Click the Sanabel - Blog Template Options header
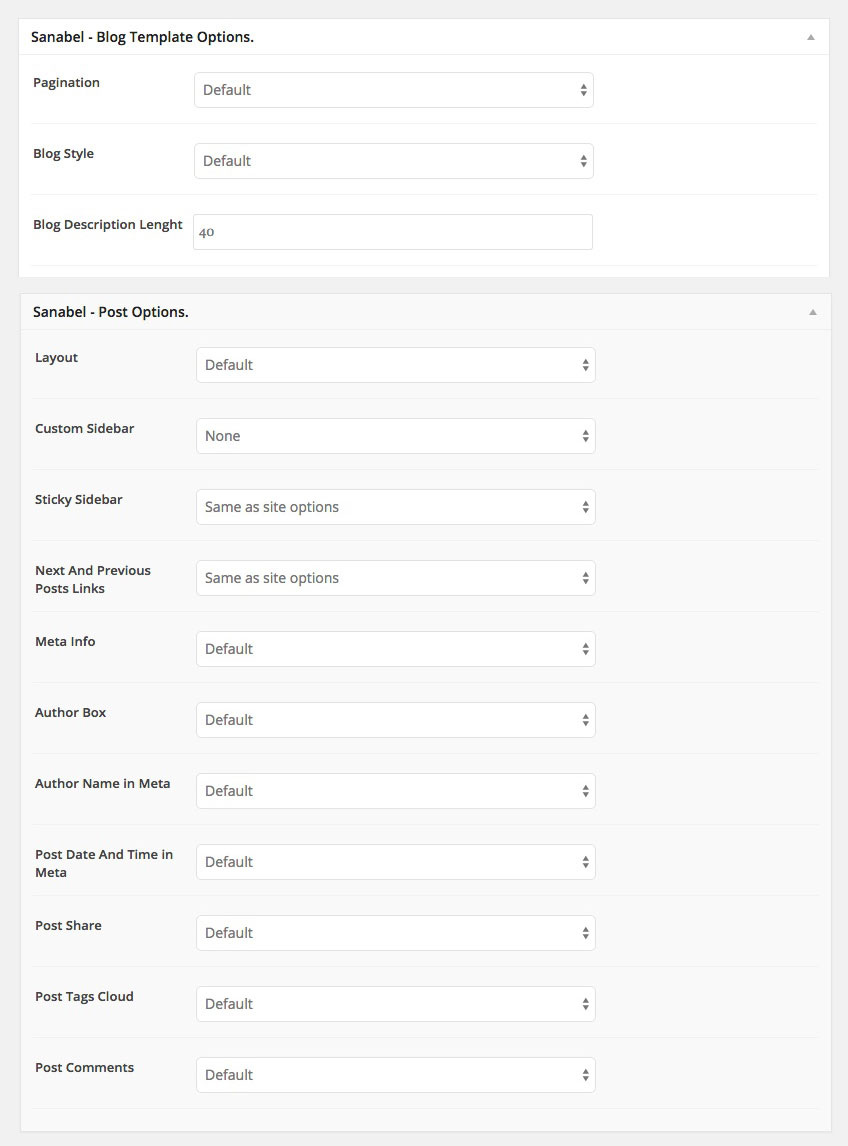 point(142,37)
